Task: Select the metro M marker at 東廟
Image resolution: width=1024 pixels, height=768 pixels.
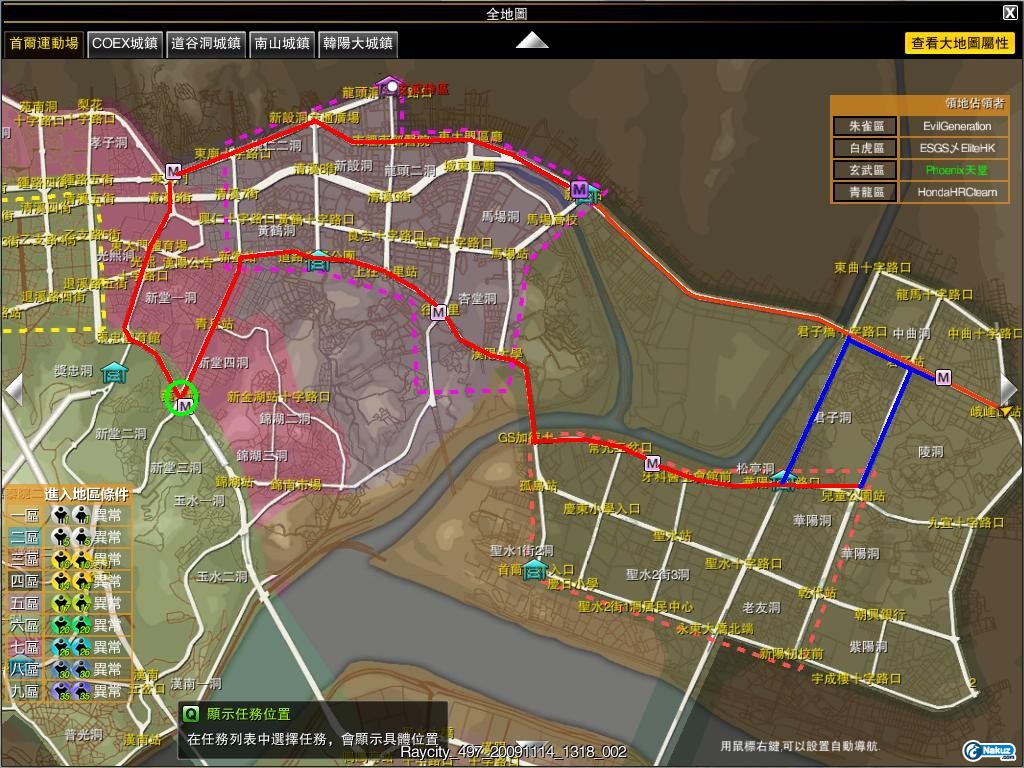Action: coord(173,171)
